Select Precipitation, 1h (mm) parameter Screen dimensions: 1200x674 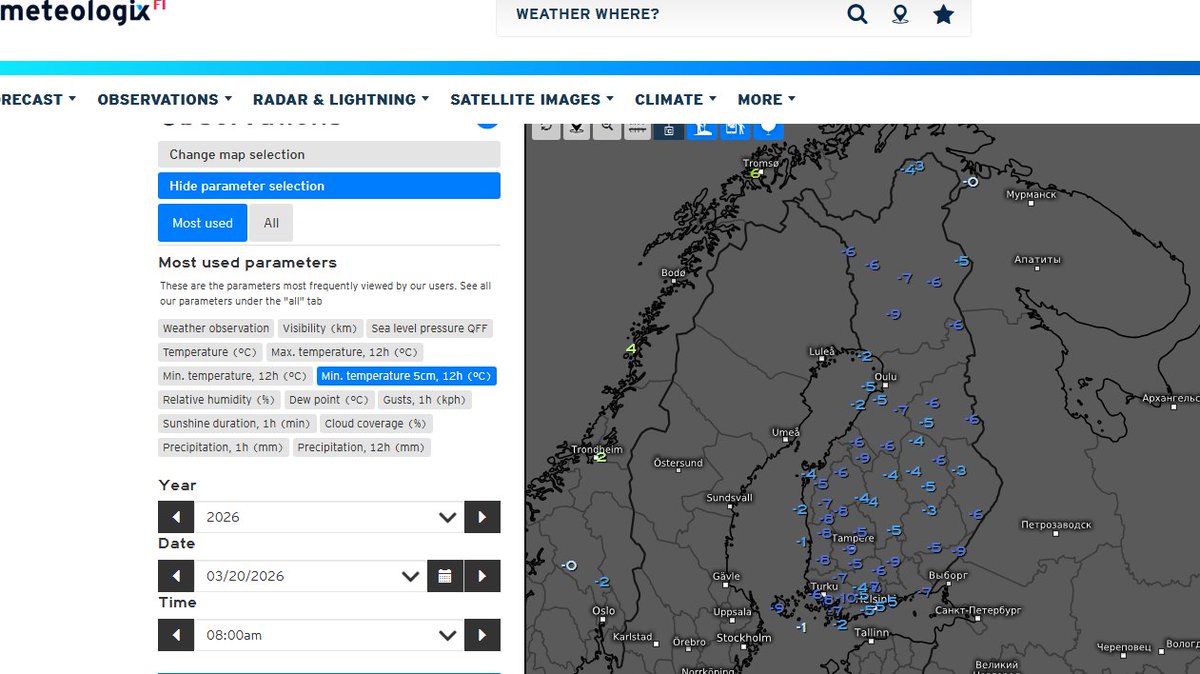[x=224, y=448]
